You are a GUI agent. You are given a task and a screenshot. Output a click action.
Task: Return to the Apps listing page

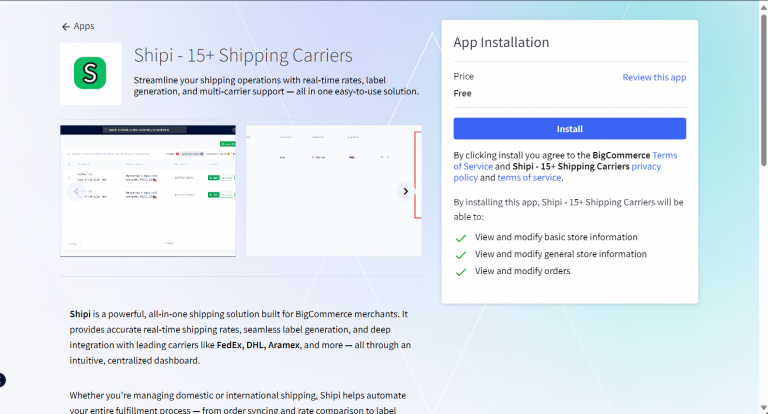click(84, 27)
